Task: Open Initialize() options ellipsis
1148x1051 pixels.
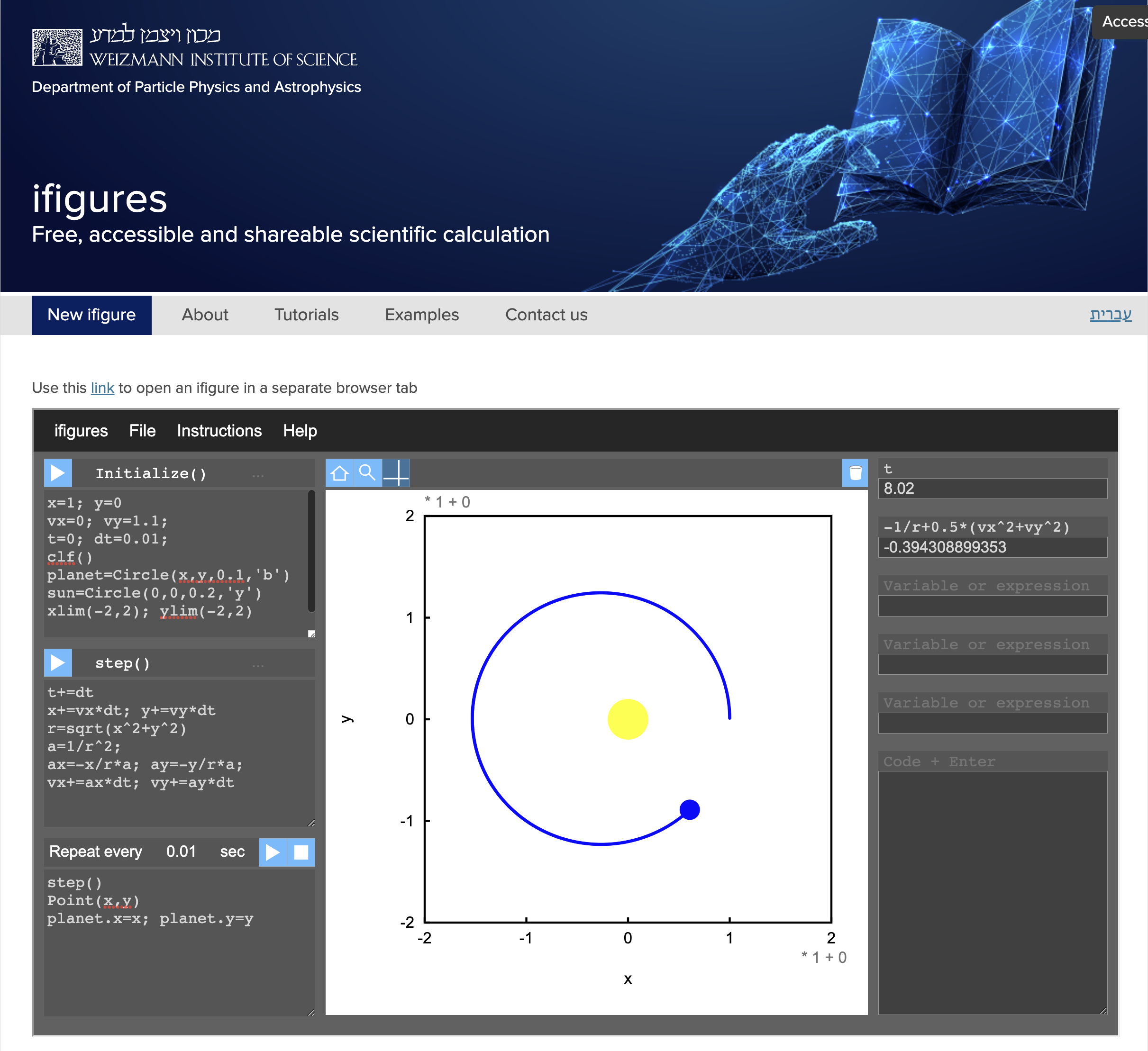Action: 258,474
